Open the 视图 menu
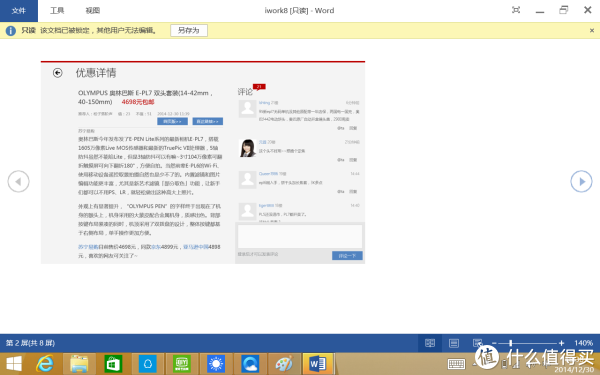The image size is (600, 375). tap(93, 11)
